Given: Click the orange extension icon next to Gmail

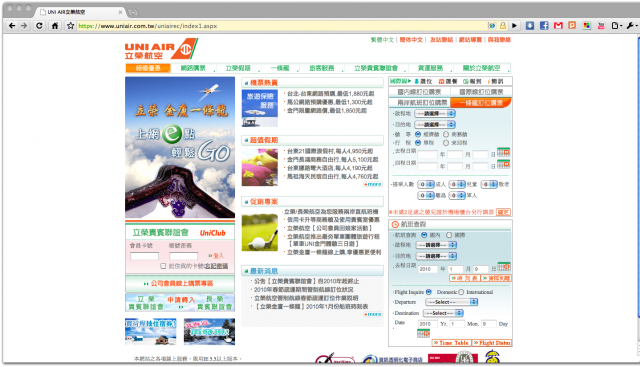Looking at the screenshot, I should point(572,25).
